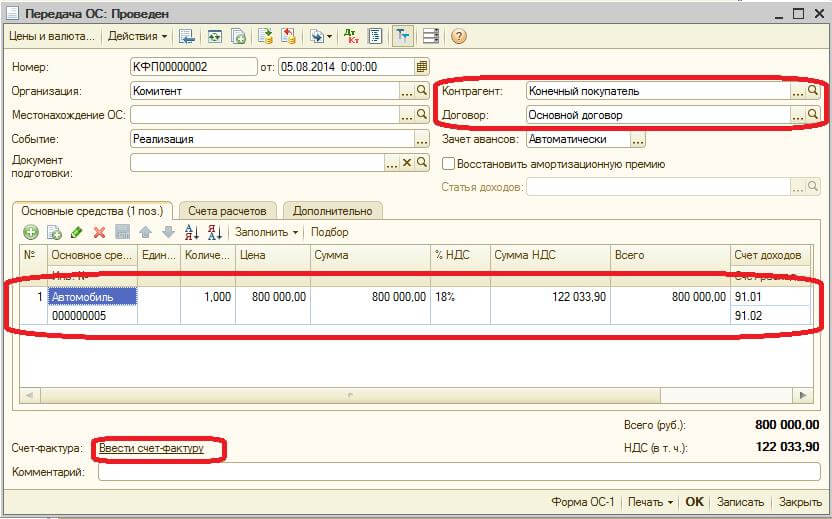The image size is (832, 519).
Task: Open the Help question mark icon
Action: click(459, 36)
